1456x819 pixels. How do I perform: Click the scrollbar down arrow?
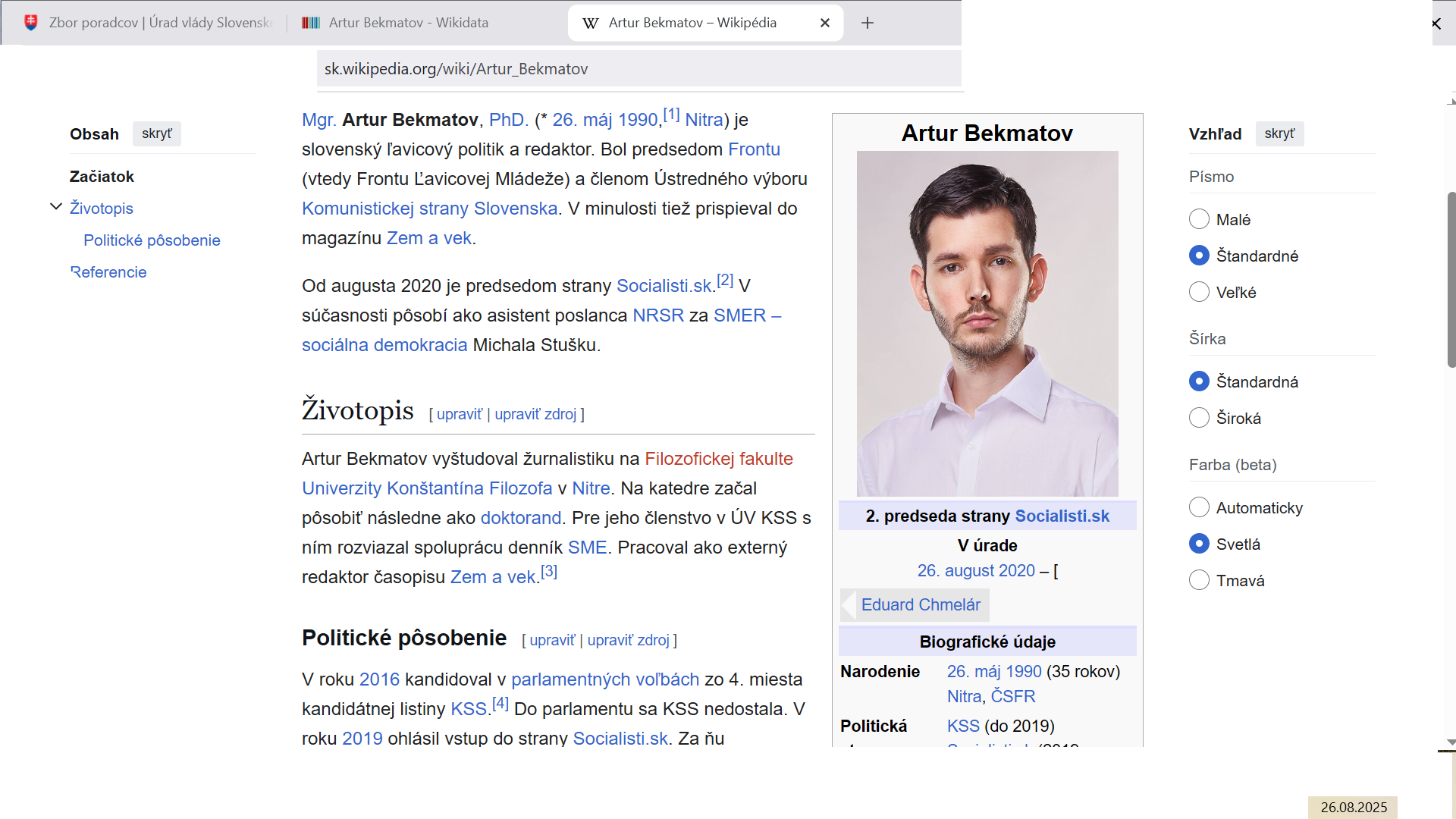(x=1451, y=742)
